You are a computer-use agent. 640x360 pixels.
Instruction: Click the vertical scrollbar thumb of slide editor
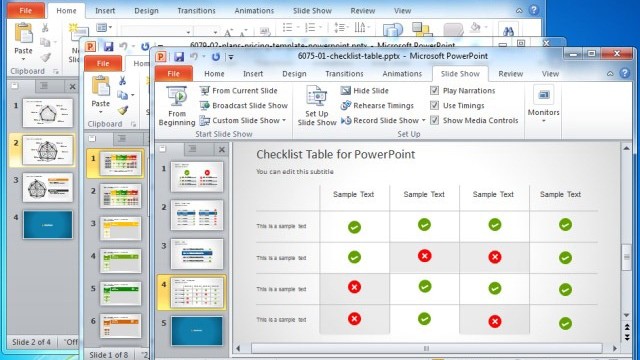tap(627, 257)
